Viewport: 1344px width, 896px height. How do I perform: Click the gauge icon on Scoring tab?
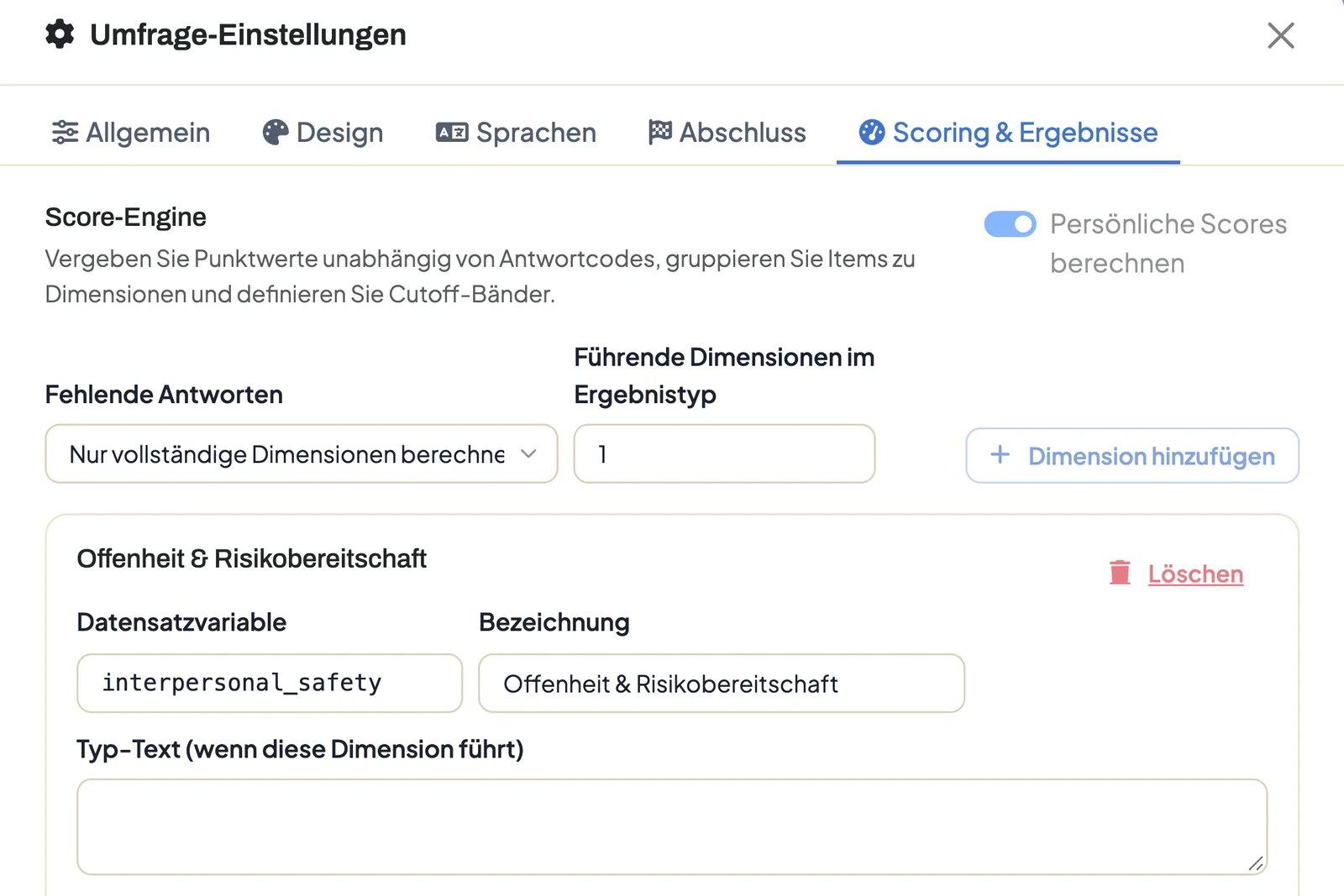pyautogui.click(x=872, y=132)
